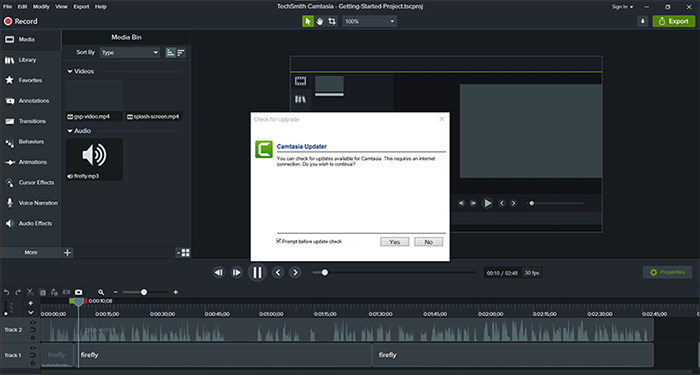Open the Animations panel
700x375 pixels.
click(30, 162)
